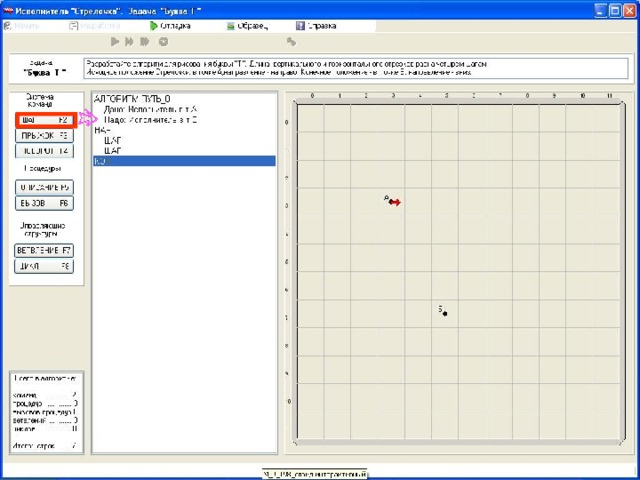The image size is (640, 480).
Task: Click the black dot at point Б
Action: pos(445,313)
